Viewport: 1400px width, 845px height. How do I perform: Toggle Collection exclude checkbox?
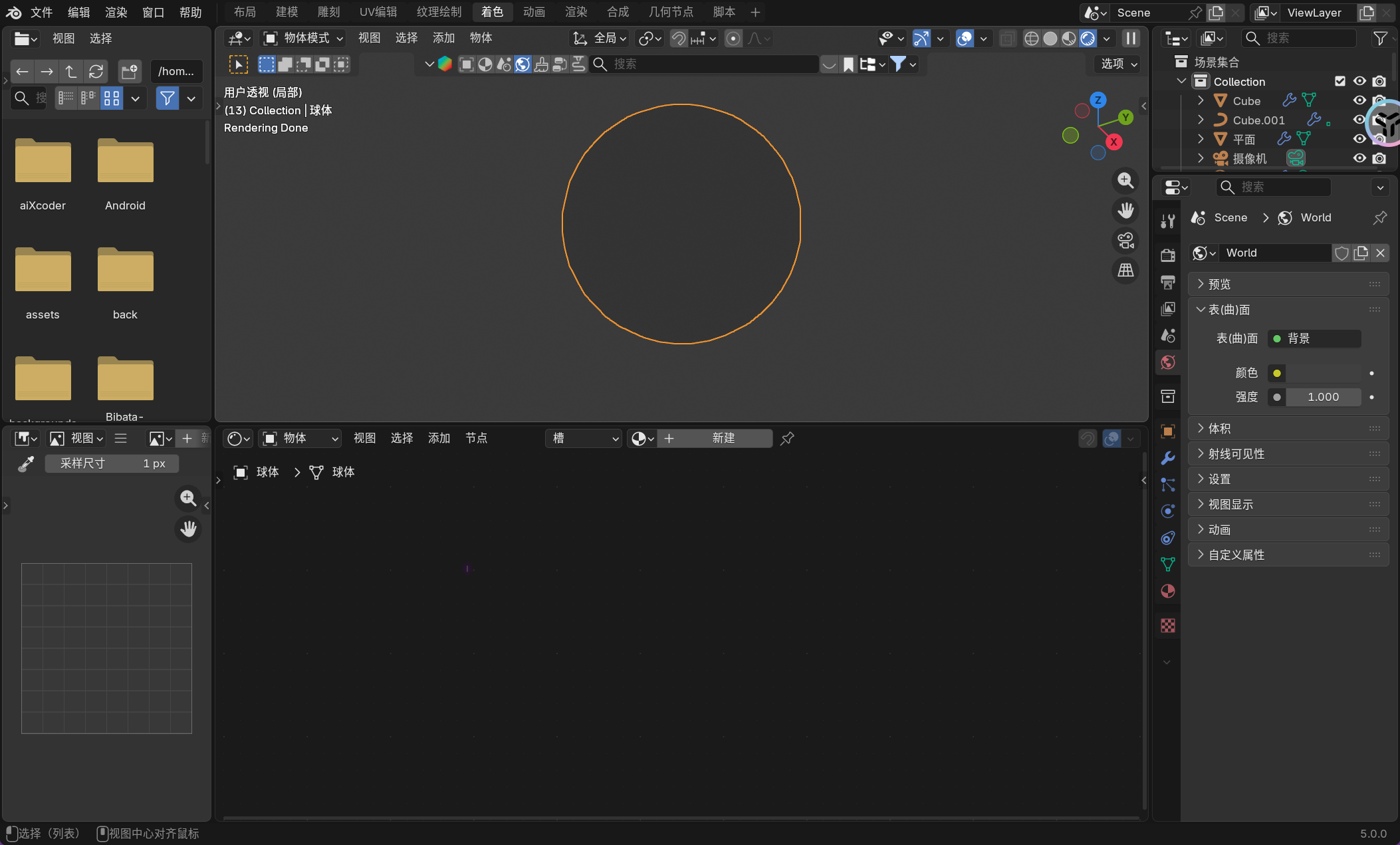(x=1340, y=81)
